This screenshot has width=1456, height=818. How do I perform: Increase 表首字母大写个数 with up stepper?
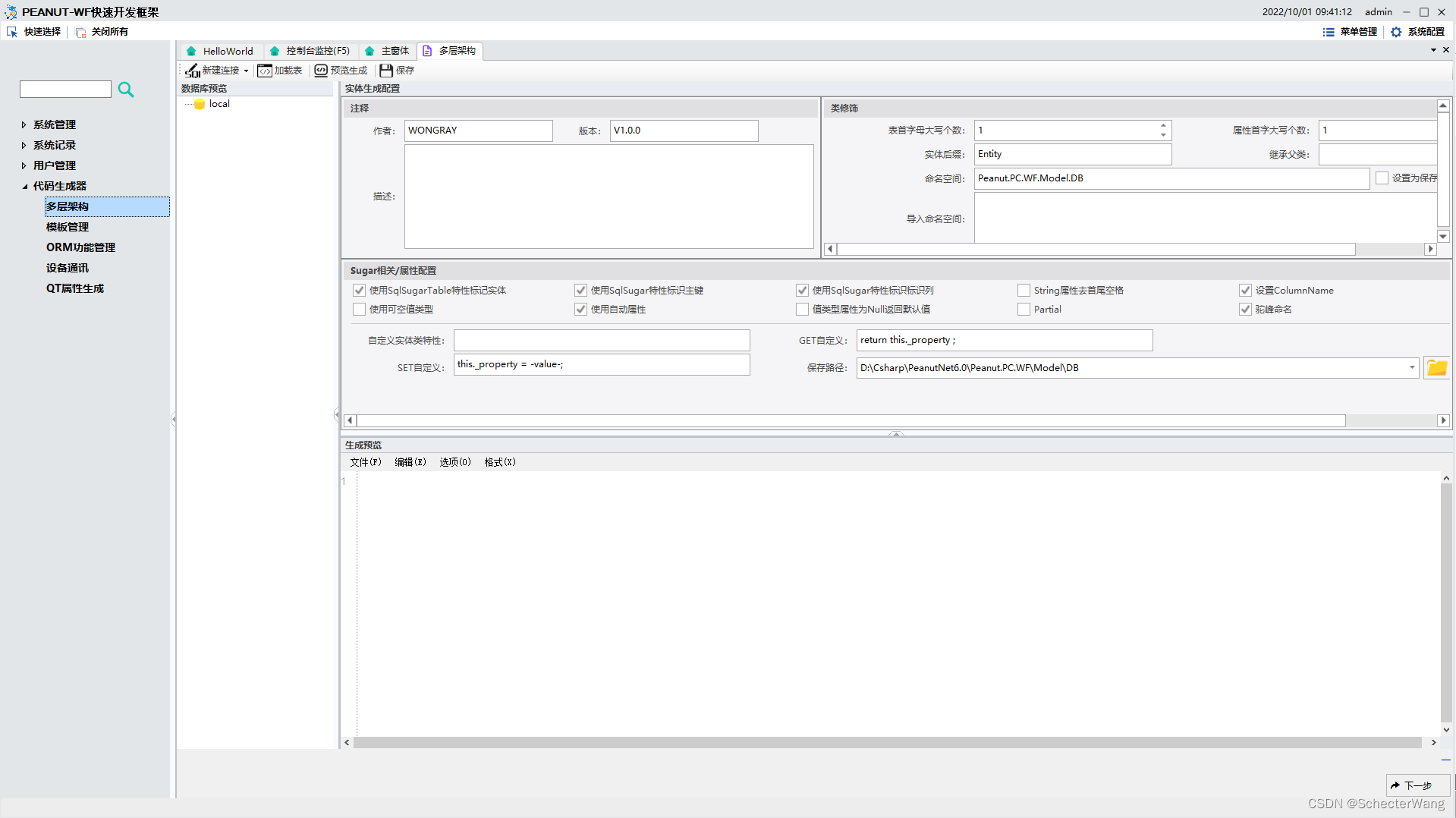[1163, 126]
